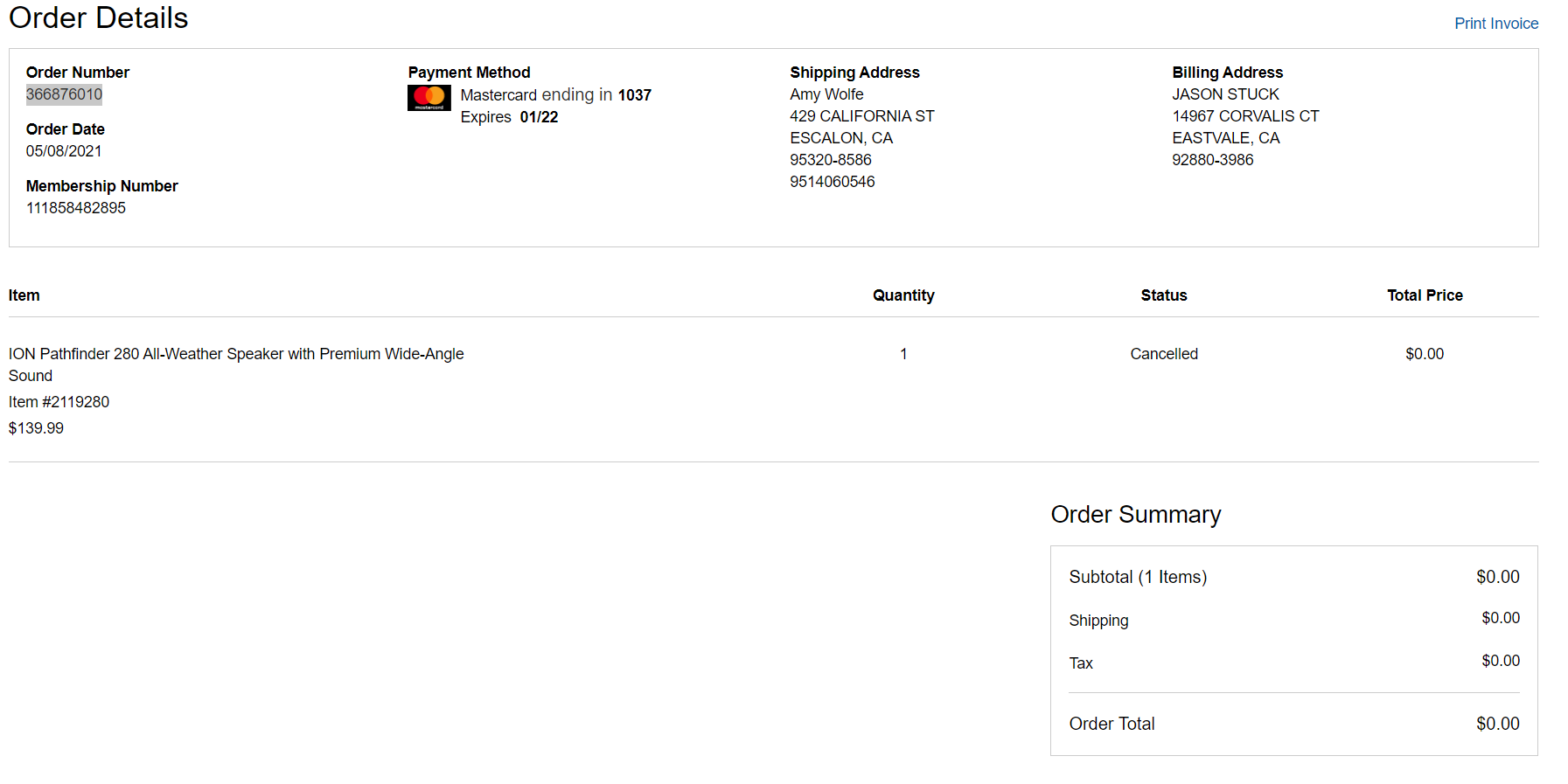Click billing name JASON STUCK
The height and width of the screenshot is (784, 1568).
(x=1225, y=94)
